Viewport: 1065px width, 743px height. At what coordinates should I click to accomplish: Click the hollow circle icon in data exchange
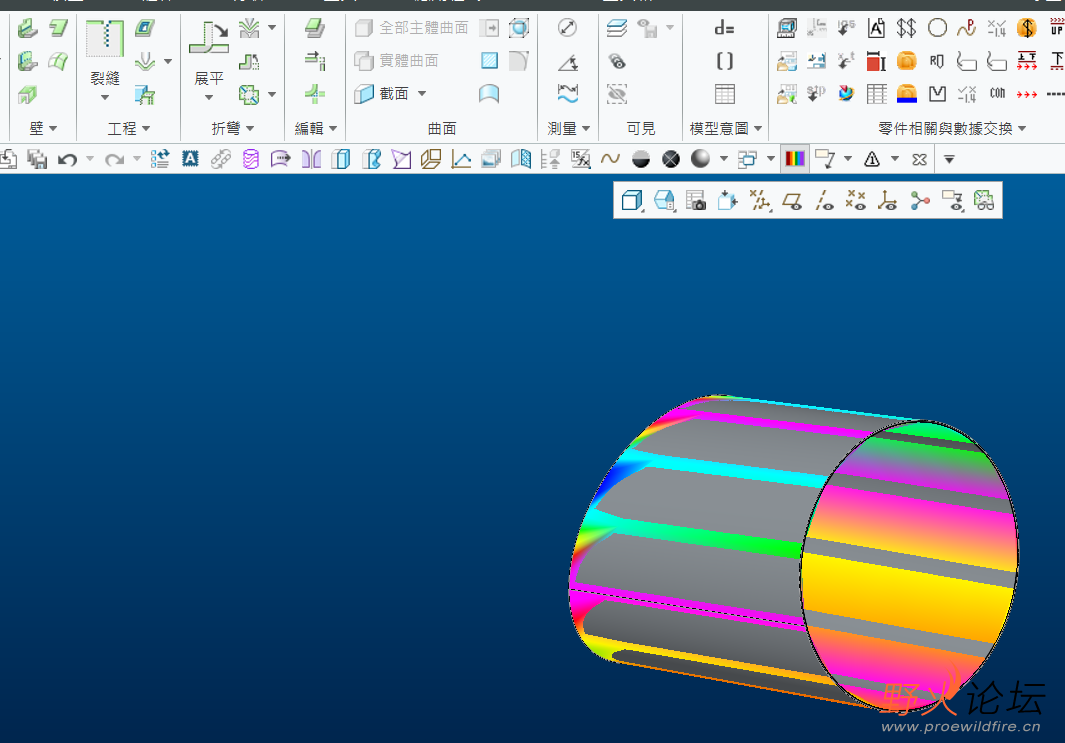click(x=937, y=28)
